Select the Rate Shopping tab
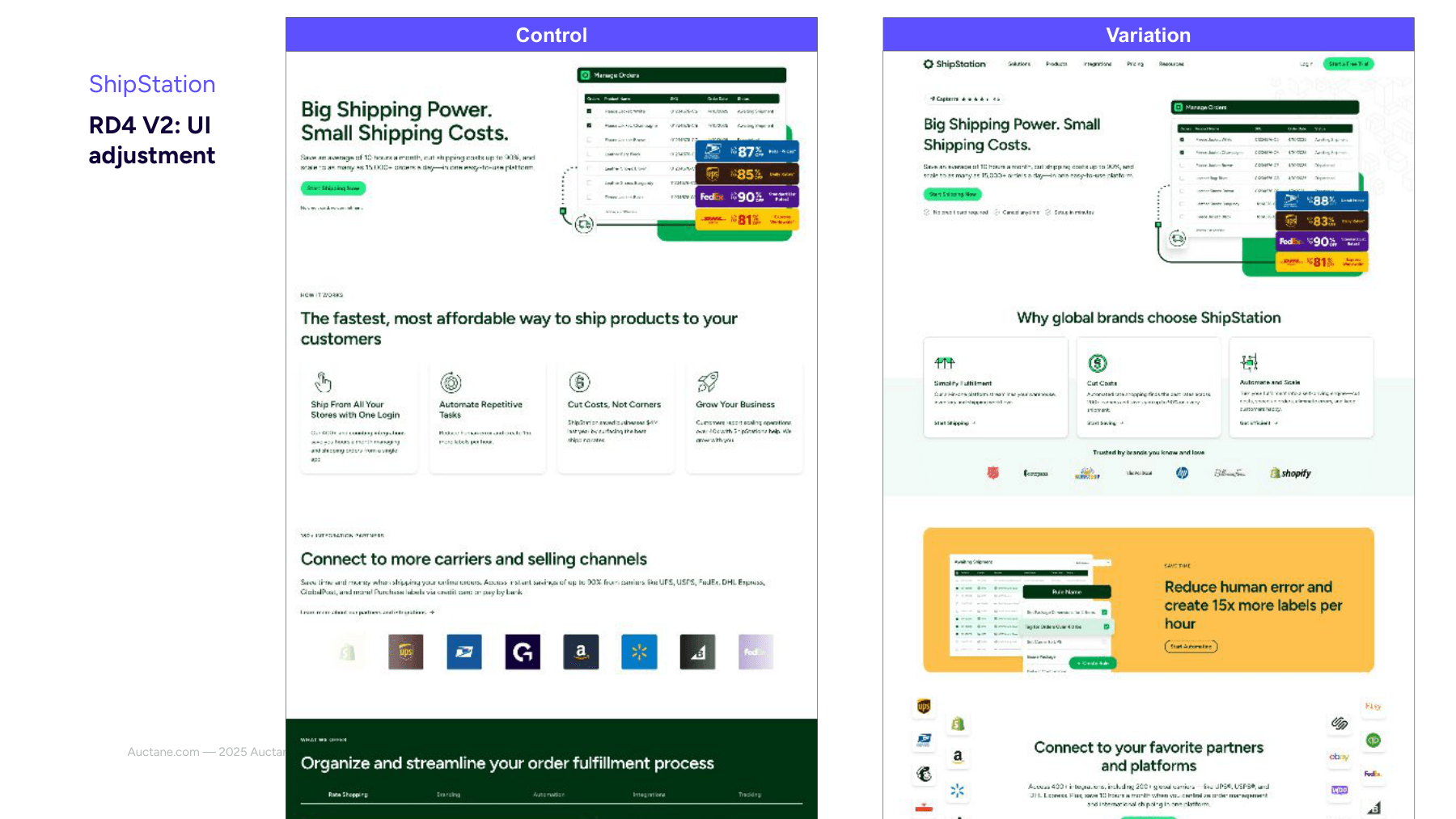This screenshot has width=1456, height=819. tap(348, 795)
